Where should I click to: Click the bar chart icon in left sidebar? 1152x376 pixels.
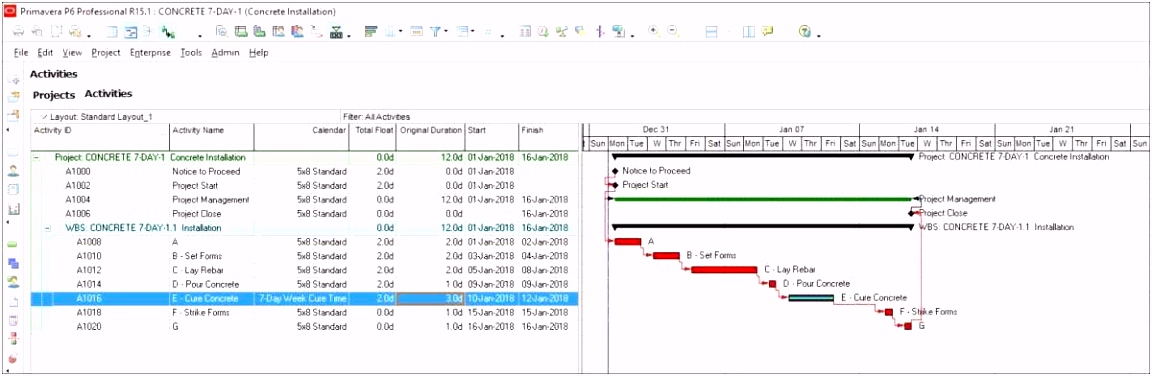tap(13, 209)
